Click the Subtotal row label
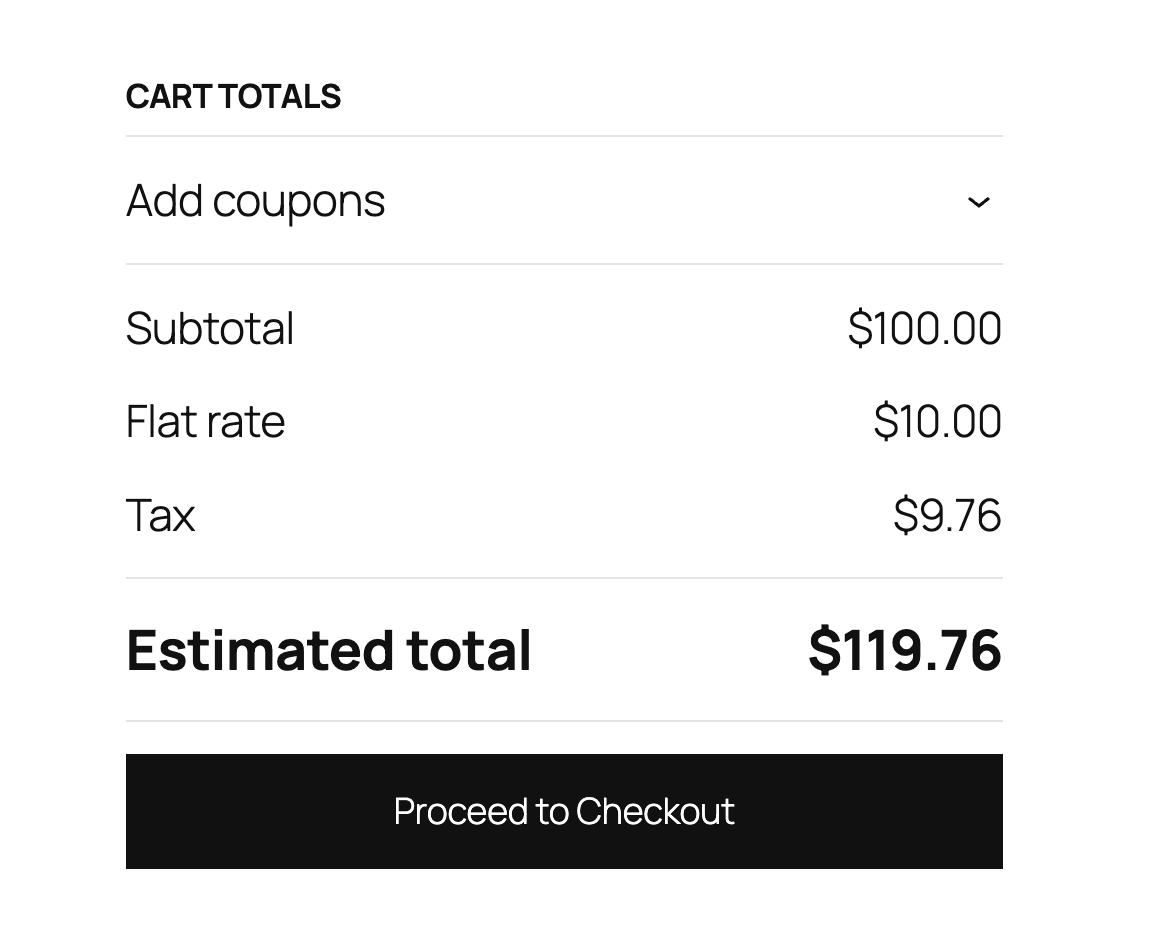1162x938 pixels. (209, 328)
